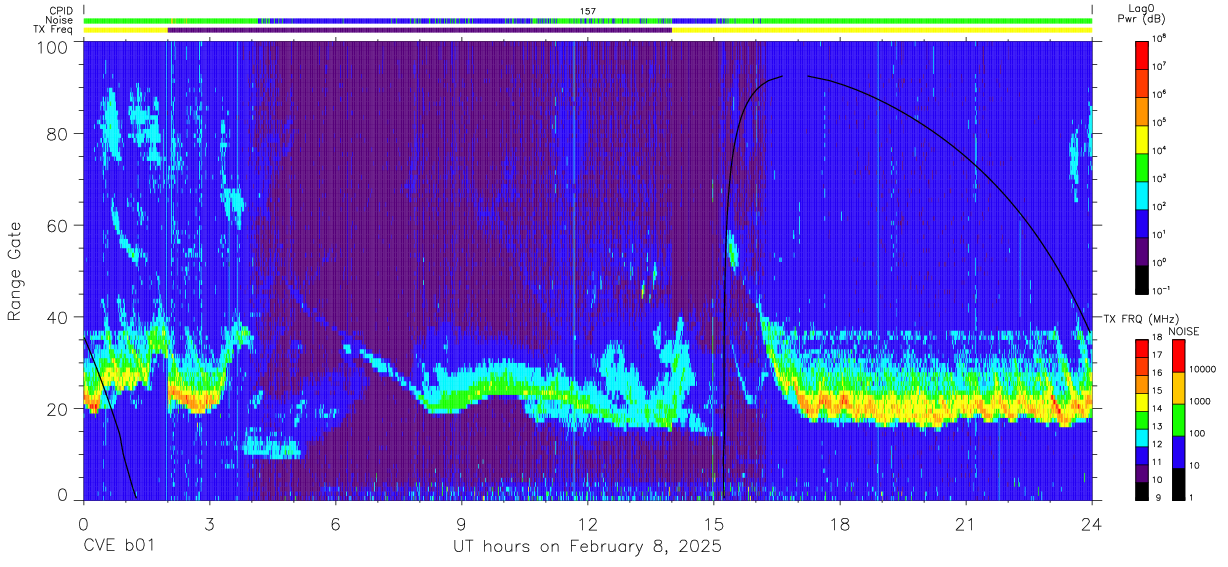Screen dimensions: 1228x567
Task: Click the Noise indicator strip above the plot
Action: pyautogui.click(x=588, y=20)
